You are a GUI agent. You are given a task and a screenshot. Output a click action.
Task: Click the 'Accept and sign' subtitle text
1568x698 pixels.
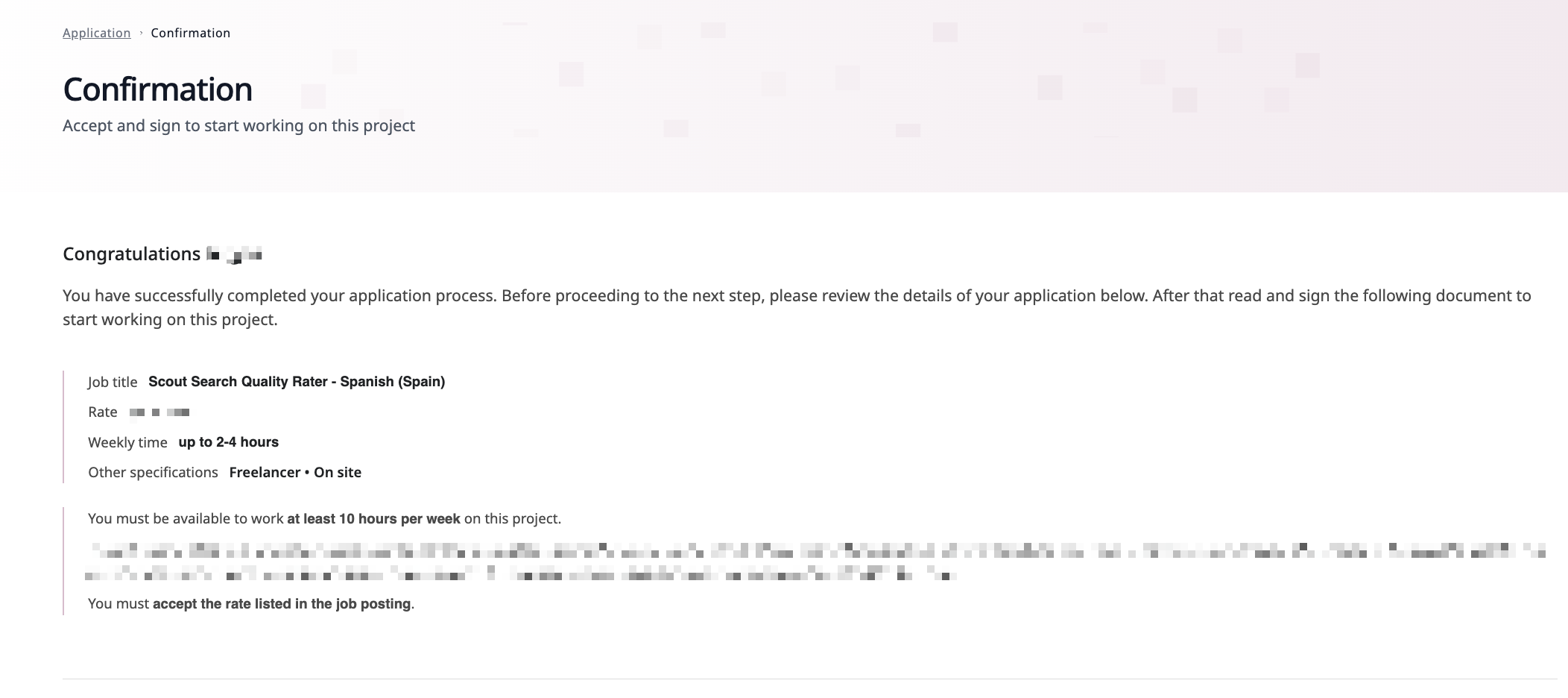click(238, 125)
